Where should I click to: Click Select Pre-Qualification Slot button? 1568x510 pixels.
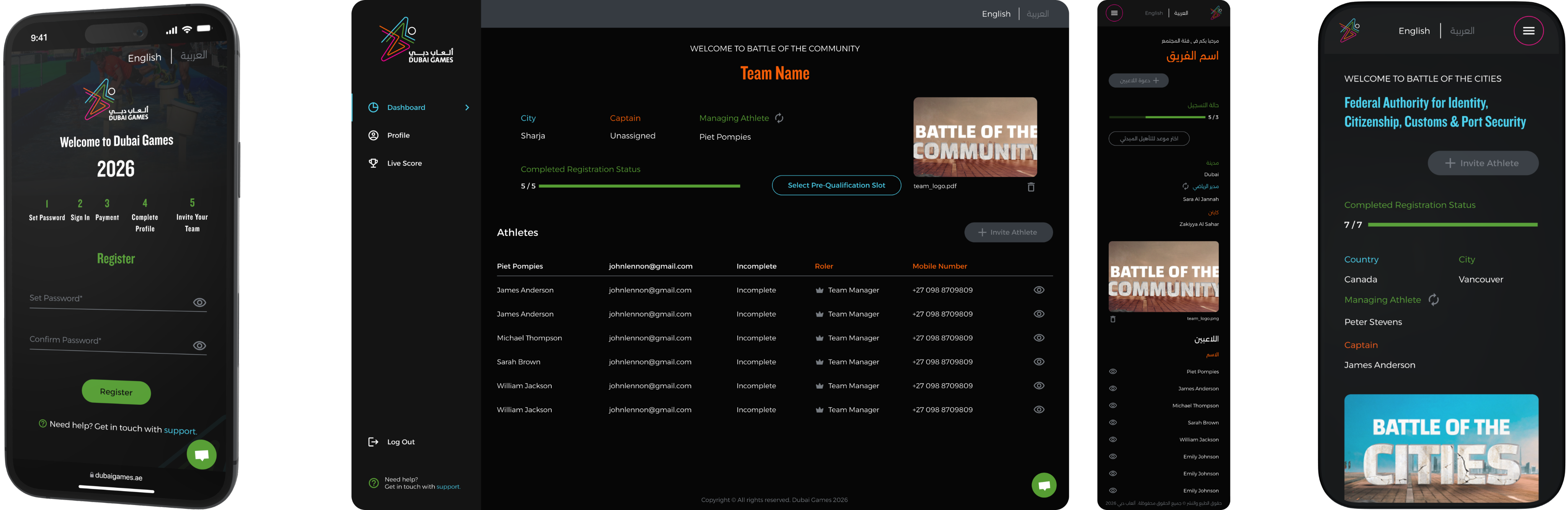point(836,185)
